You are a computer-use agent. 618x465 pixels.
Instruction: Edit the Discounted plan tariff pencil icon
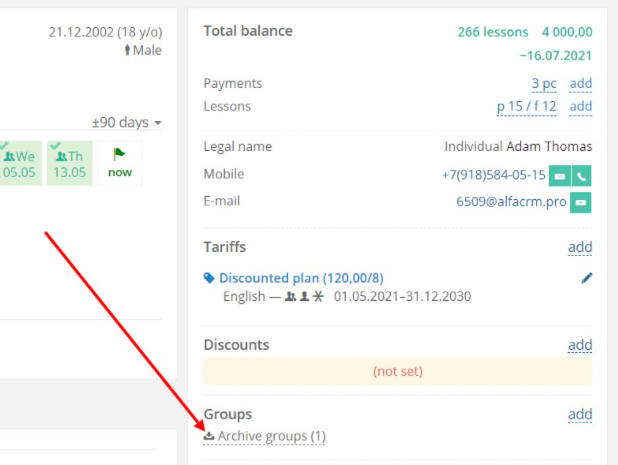pyautogui.click(x=586, y=278)
